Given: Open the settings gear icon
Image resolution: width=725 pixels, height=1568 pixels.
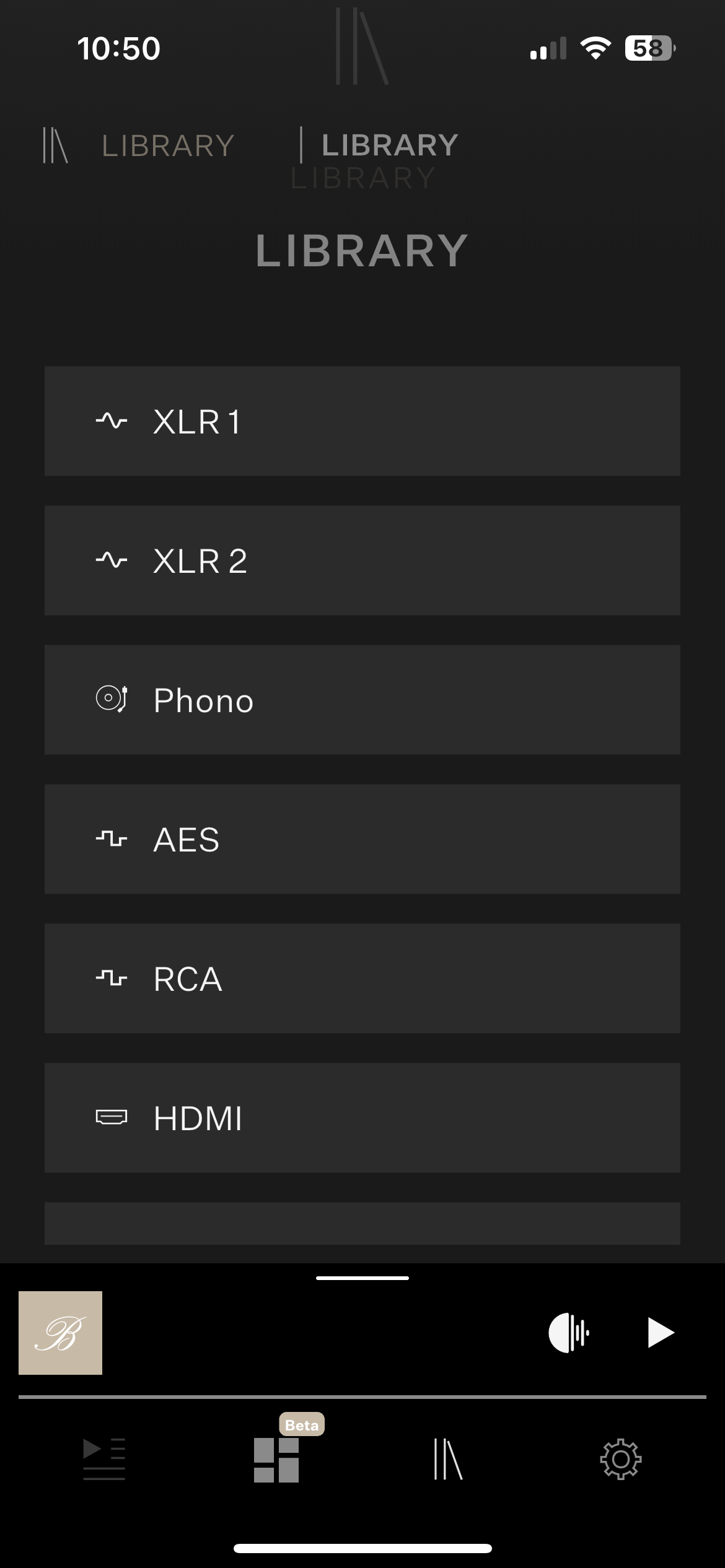Looking at the screenshot, I should coord(620,1460).
